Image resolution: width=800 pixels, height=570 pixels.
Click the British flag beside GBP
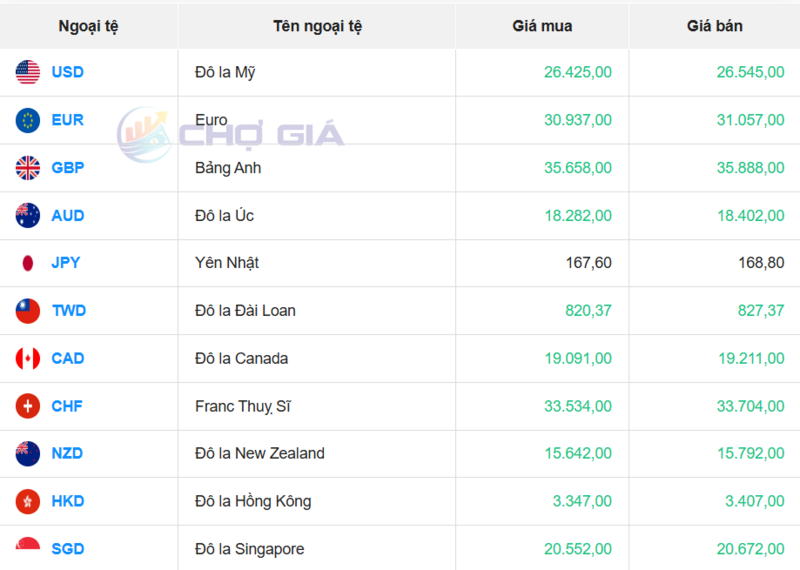click(28, 168)
